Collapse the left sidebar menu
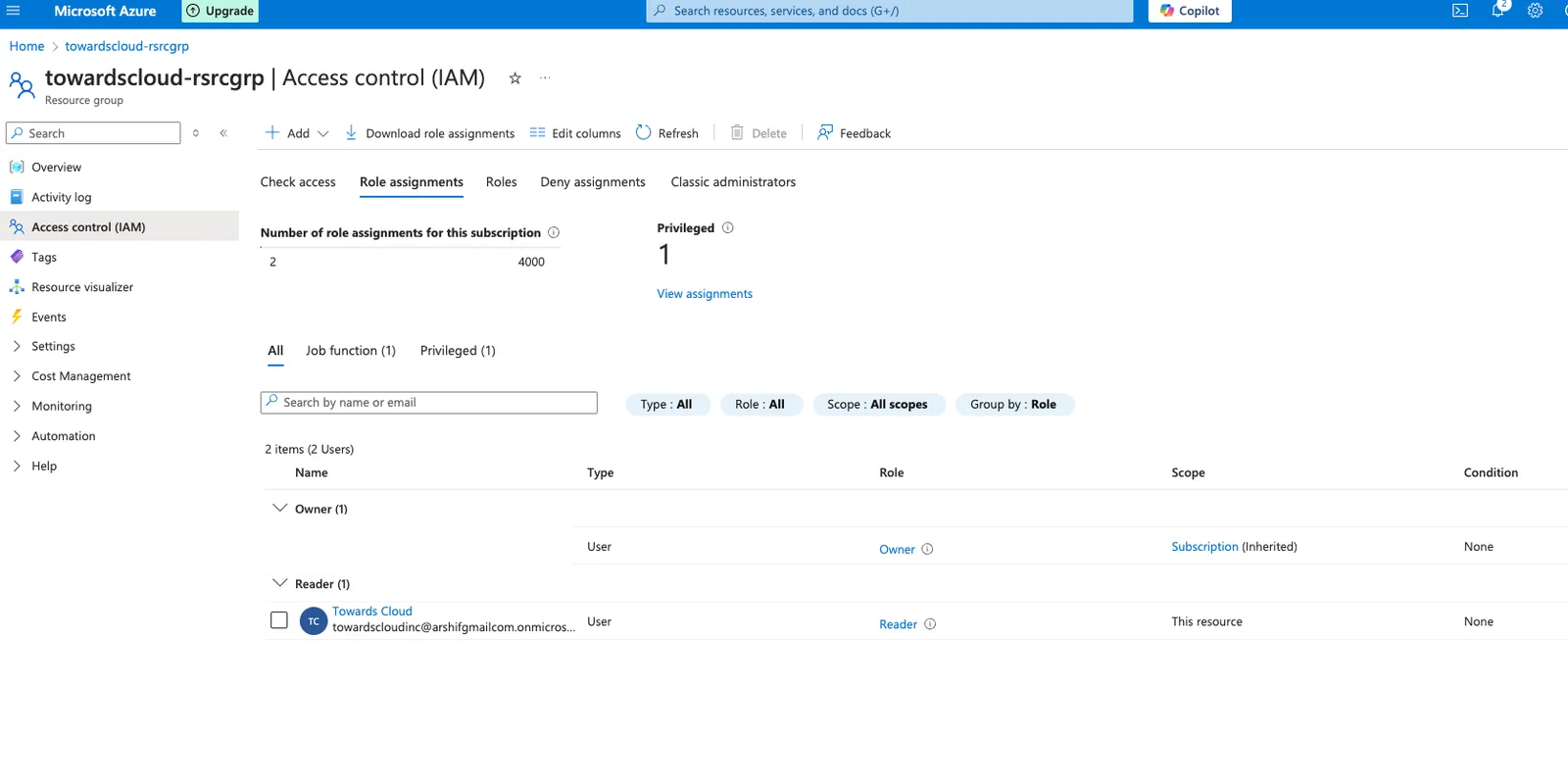 223,133
